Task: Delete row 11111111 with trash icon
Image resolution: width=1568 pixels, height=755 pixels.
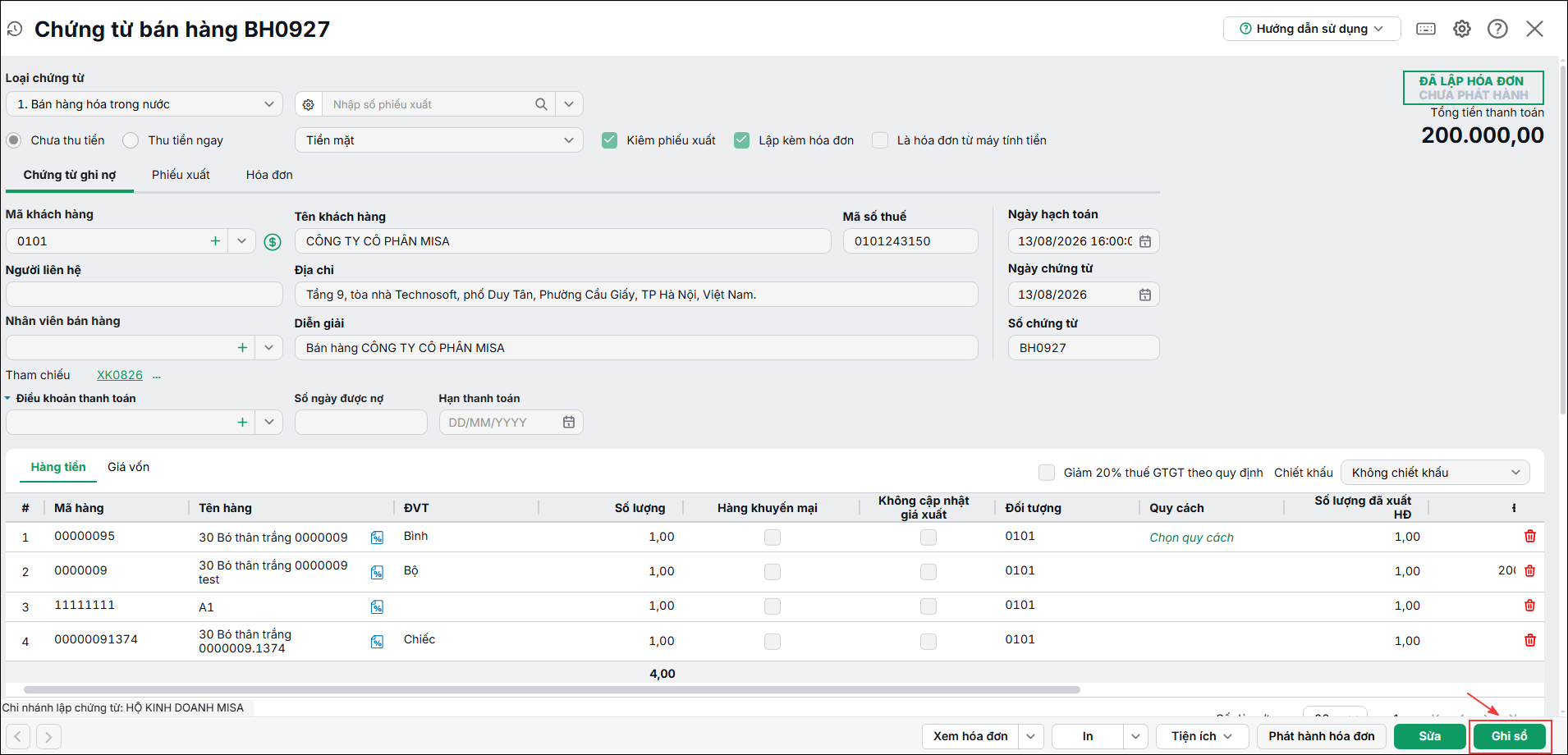Action: tap(1530, 605)
